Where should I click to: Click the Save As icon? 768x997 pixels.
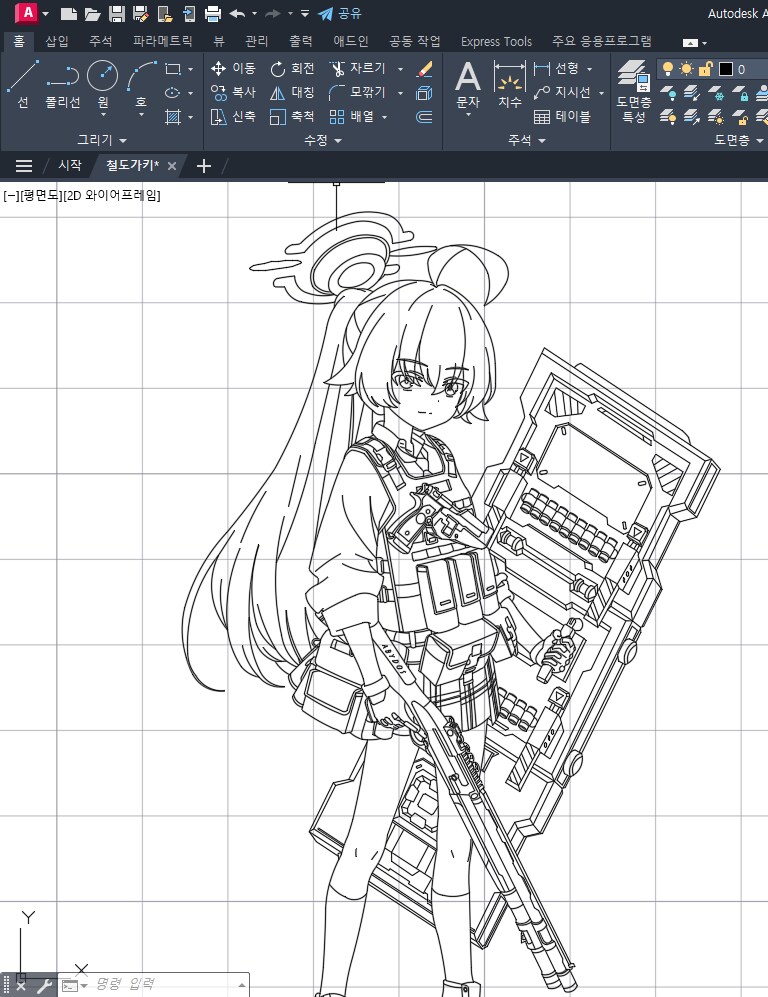pos(141,13)
